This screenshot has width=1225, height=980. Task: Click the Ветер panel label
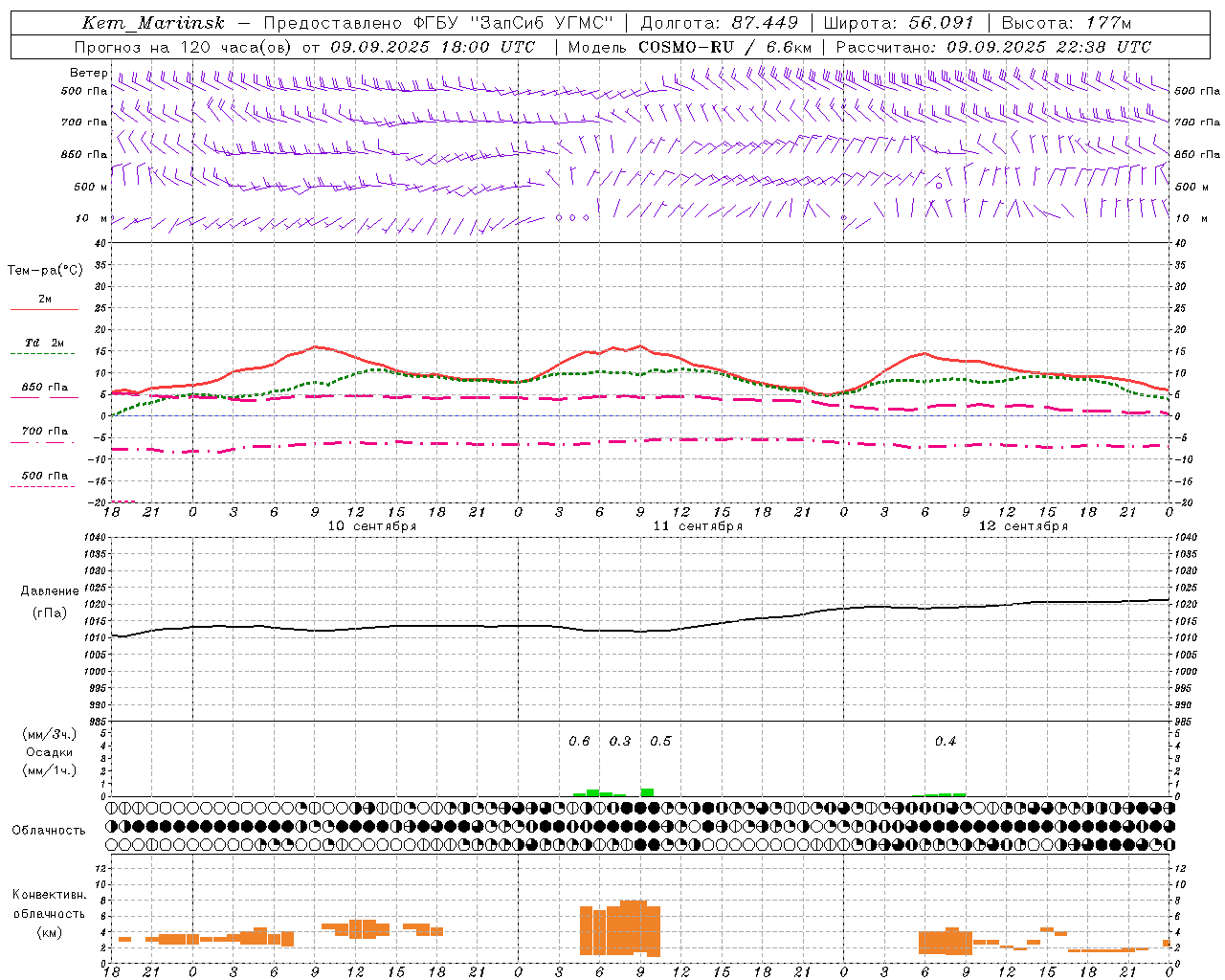tap(88, 73)
